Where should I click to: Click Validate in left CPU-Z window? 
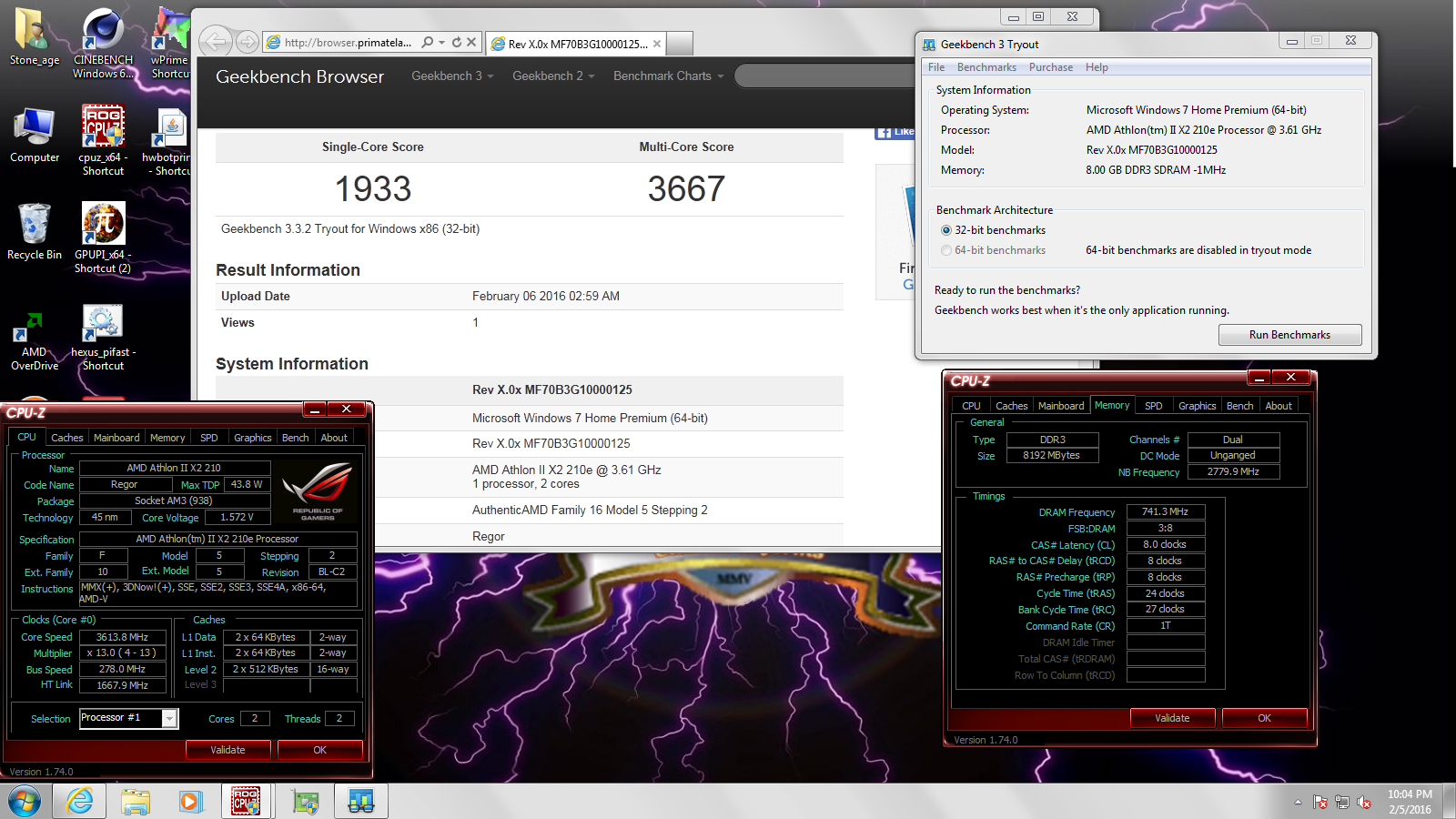point(227,750)
